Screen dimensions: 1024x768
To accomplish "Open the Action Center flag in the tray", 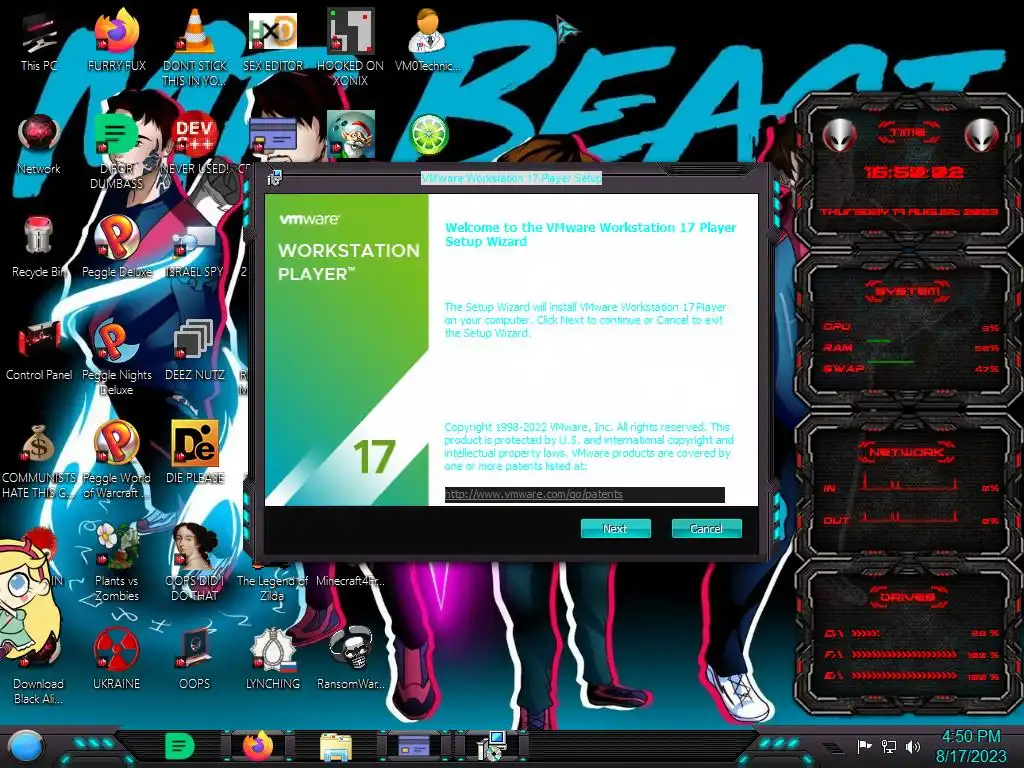I will [x=864, y=746].
